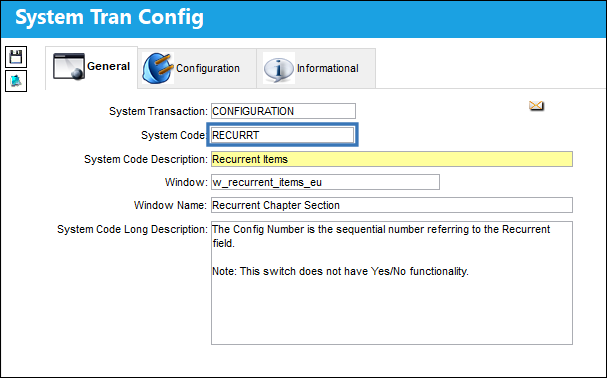Click the System Transaction field
607x378 pixels.
click(283, 111)
